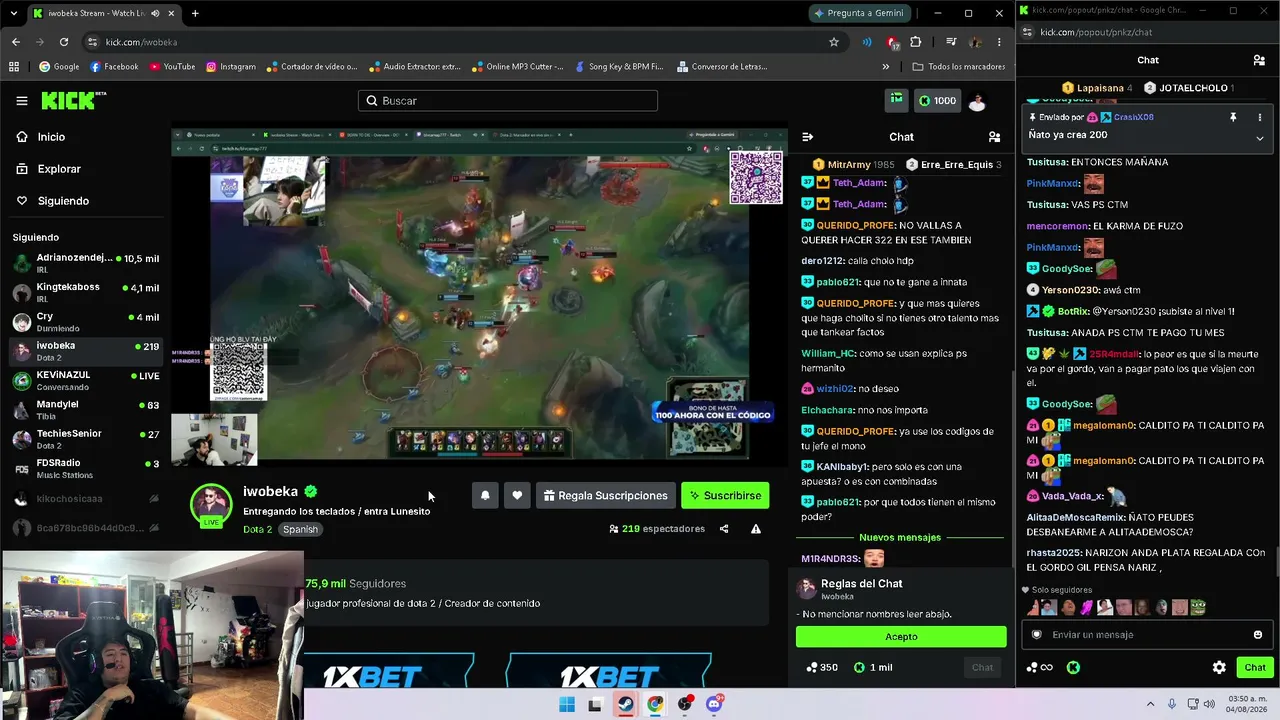The width and height of the screenshot is (1280, 720).
Task: Click the iwobeka stream video player
Action: pos(479,297)
